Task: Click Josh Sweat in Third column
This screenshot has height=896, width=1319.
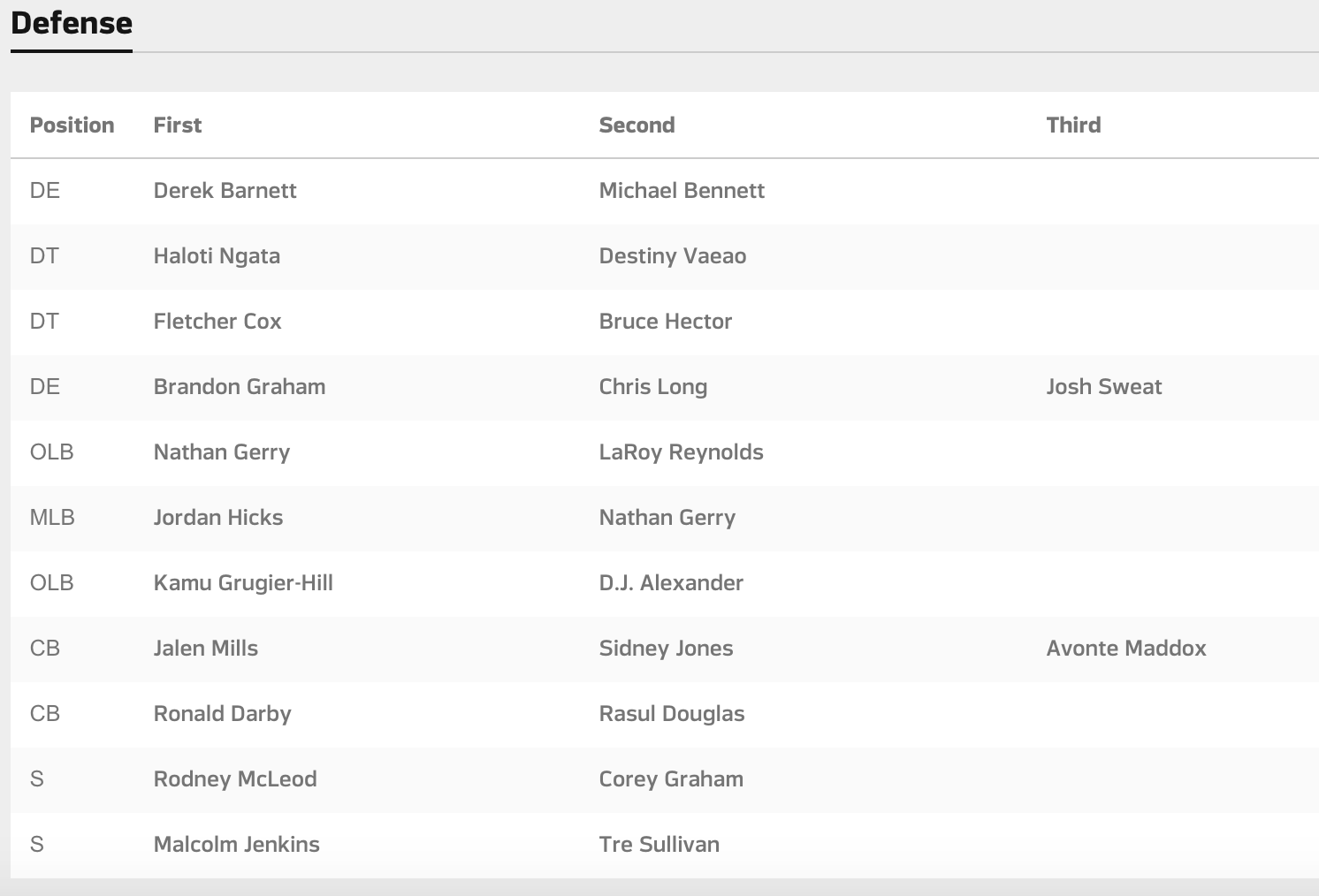Action: [1103, 387]
